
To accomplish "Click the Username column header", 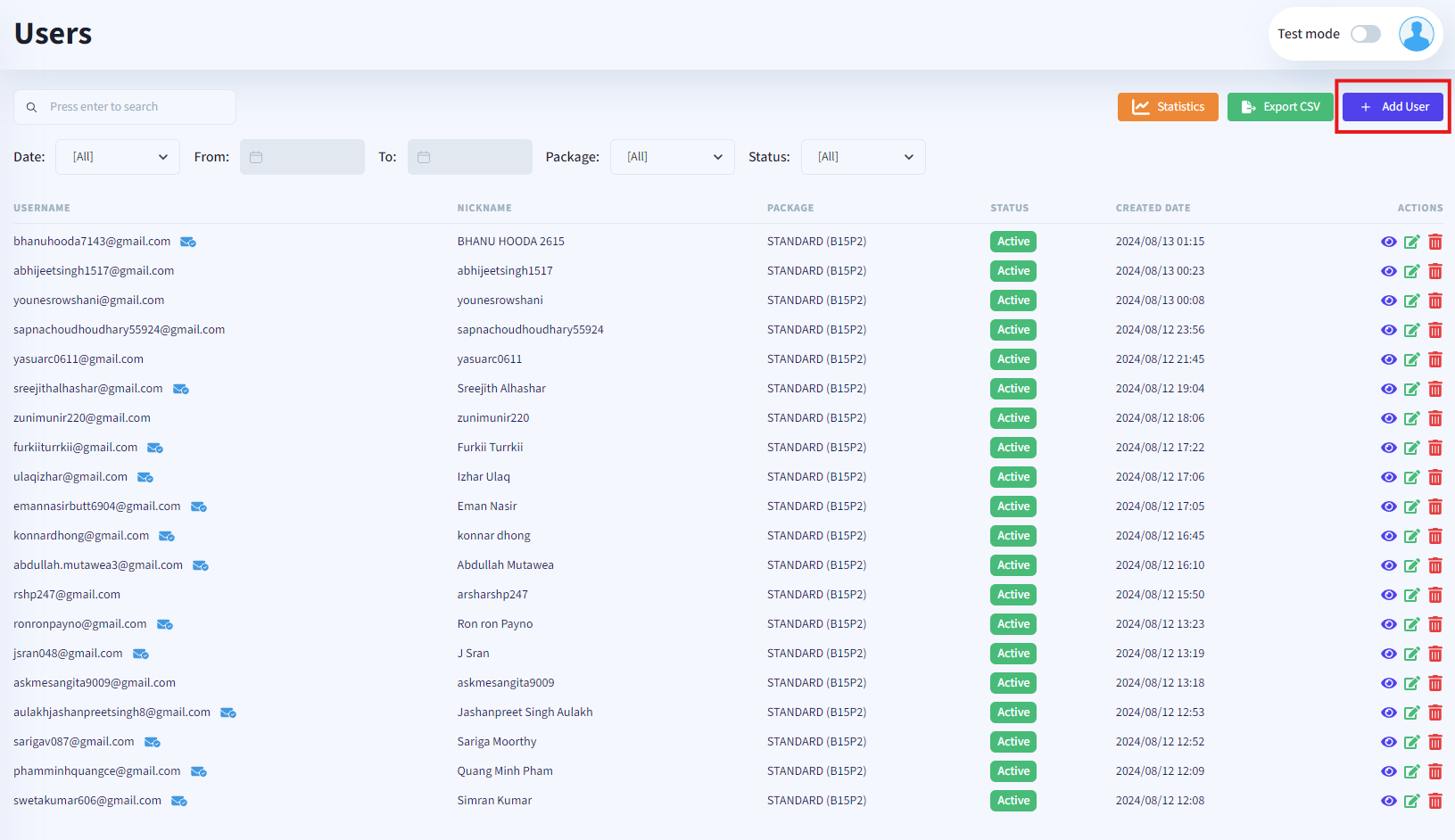I will [x=42, y=208].
